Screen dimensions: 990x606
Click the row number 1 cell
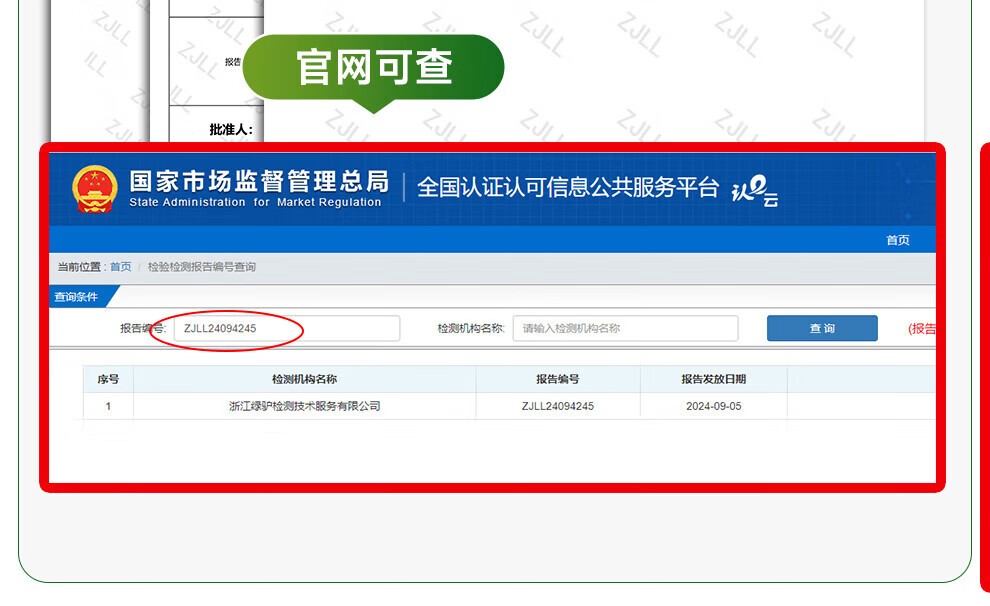click(x=108, y=406)
